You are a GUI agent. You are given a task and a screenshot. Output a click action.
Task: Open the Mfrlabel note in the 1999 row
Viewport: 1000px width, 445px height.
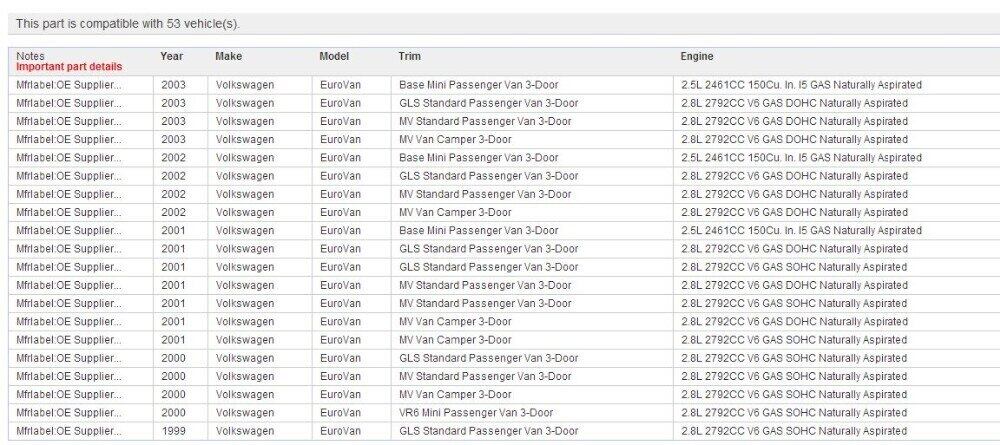tap(69, 431)
